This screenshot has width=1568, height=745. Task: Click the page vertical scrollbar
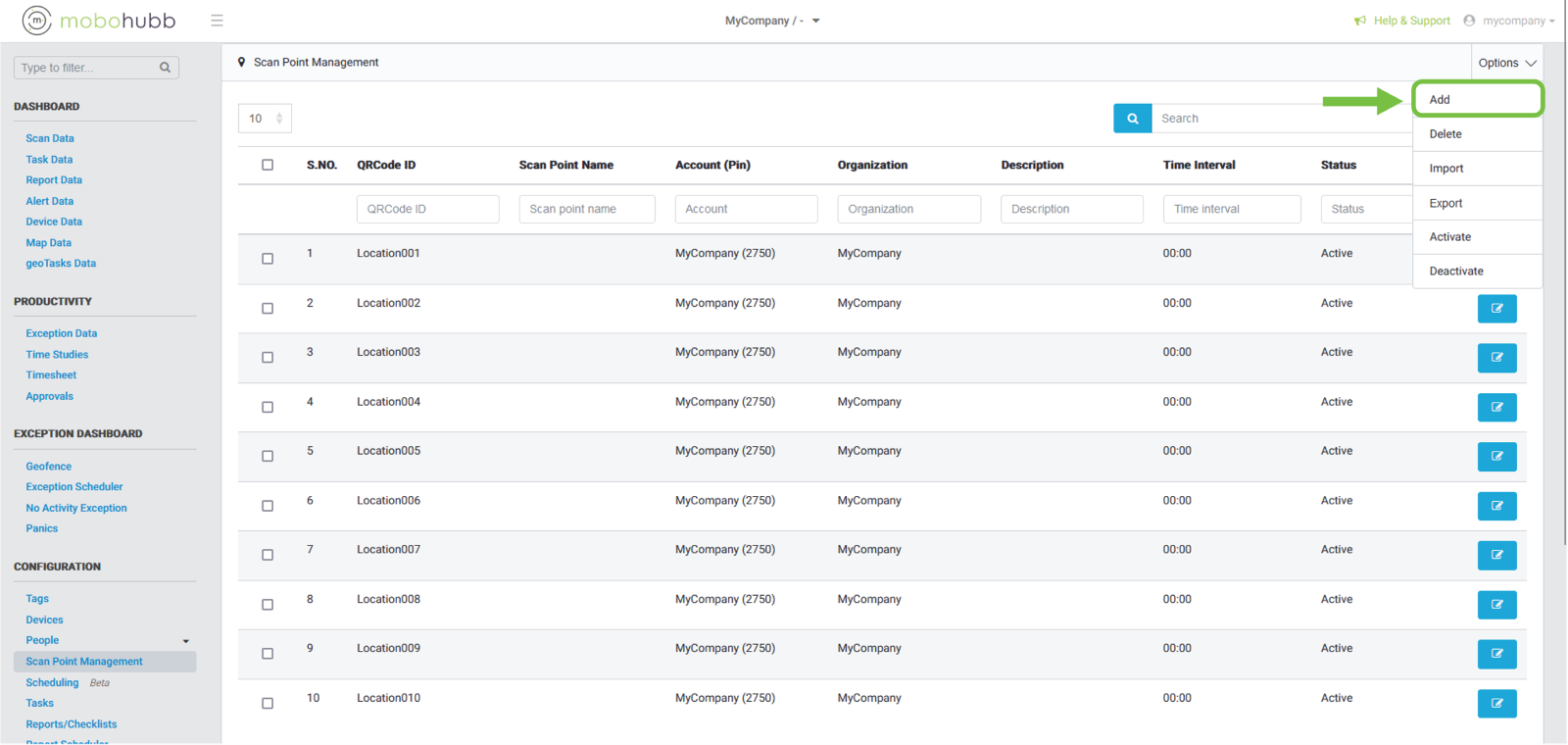tap(1564, 294)
